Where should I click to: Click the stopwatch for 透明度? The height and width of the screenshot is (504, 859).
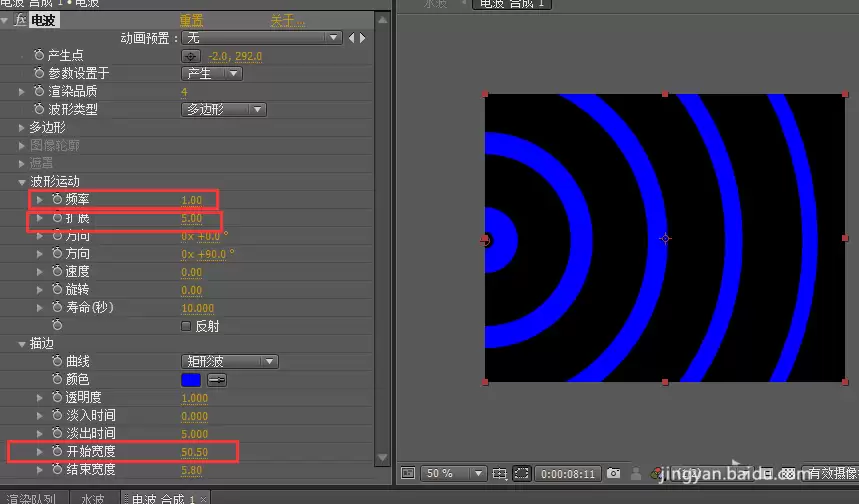click(x=57, y=397)
